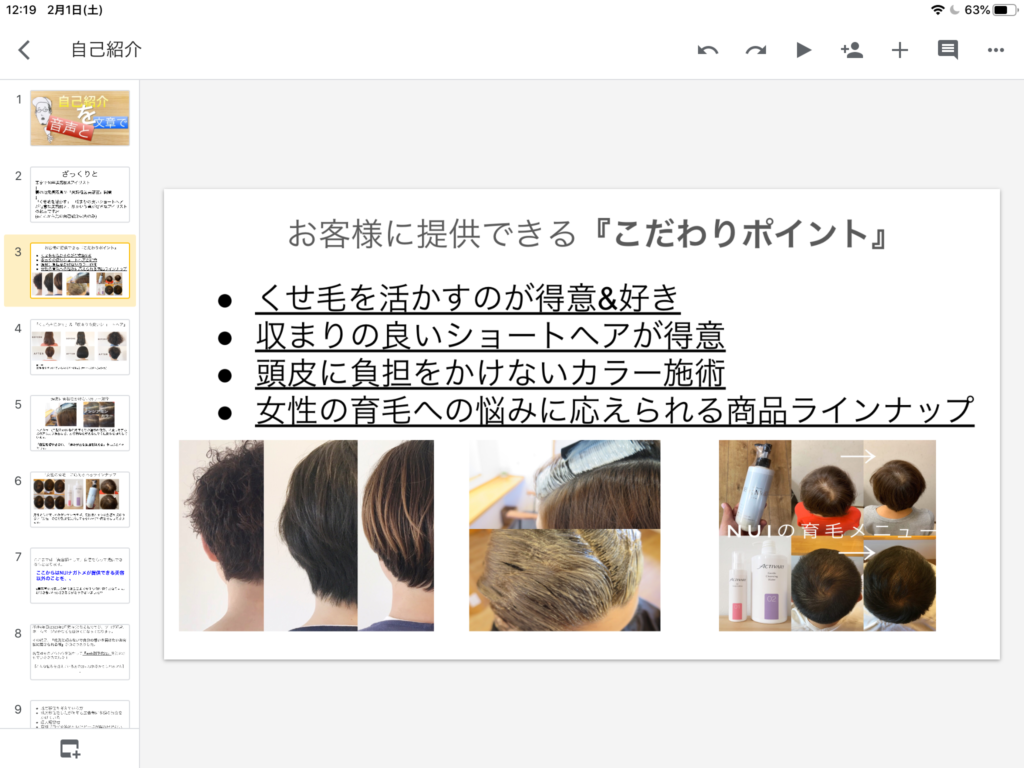
Task: Open the share with people icon
Action: 852,50
